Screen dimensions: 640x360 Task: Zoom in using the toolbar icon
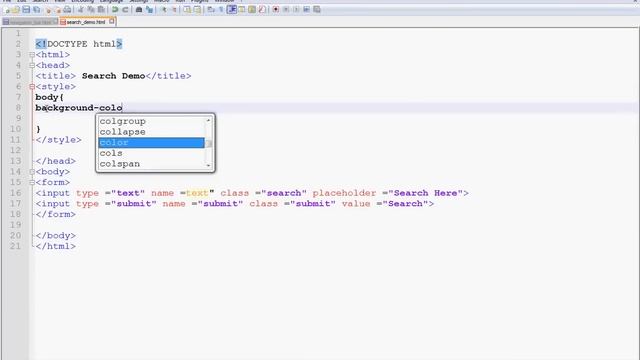164,9
